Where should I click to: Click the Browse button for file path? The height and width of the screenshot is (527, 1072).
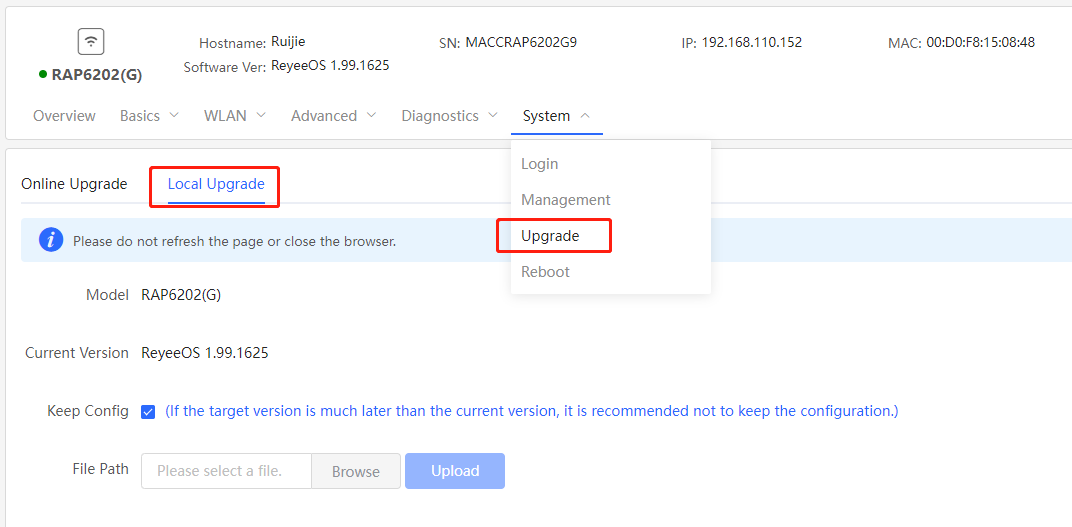click(356, 471)
